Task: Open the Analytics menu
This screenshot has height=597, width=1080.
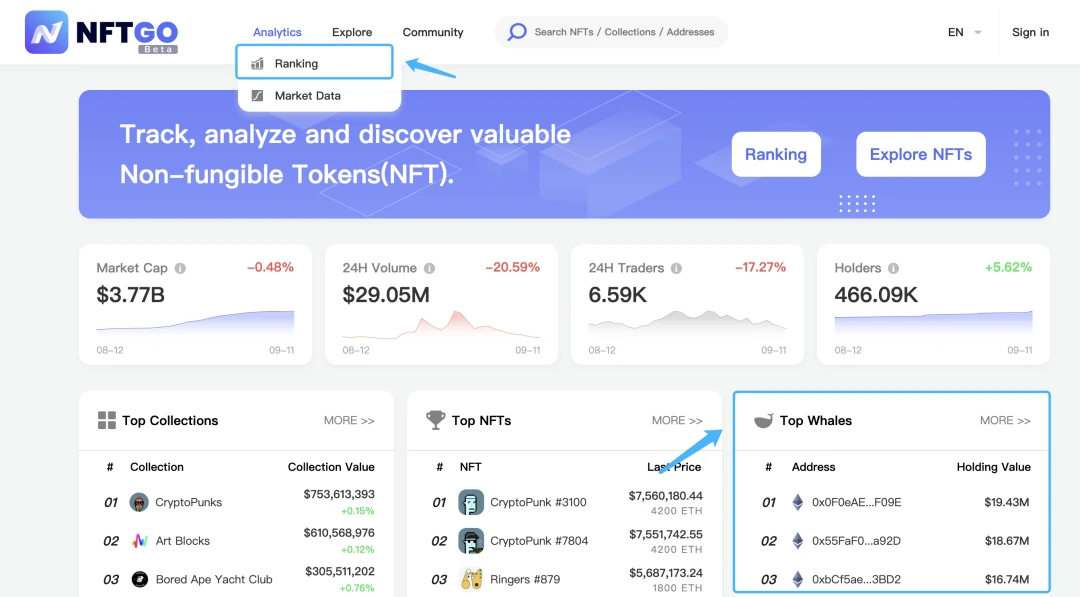Action: pyautogui.click(x=277, y=32)
